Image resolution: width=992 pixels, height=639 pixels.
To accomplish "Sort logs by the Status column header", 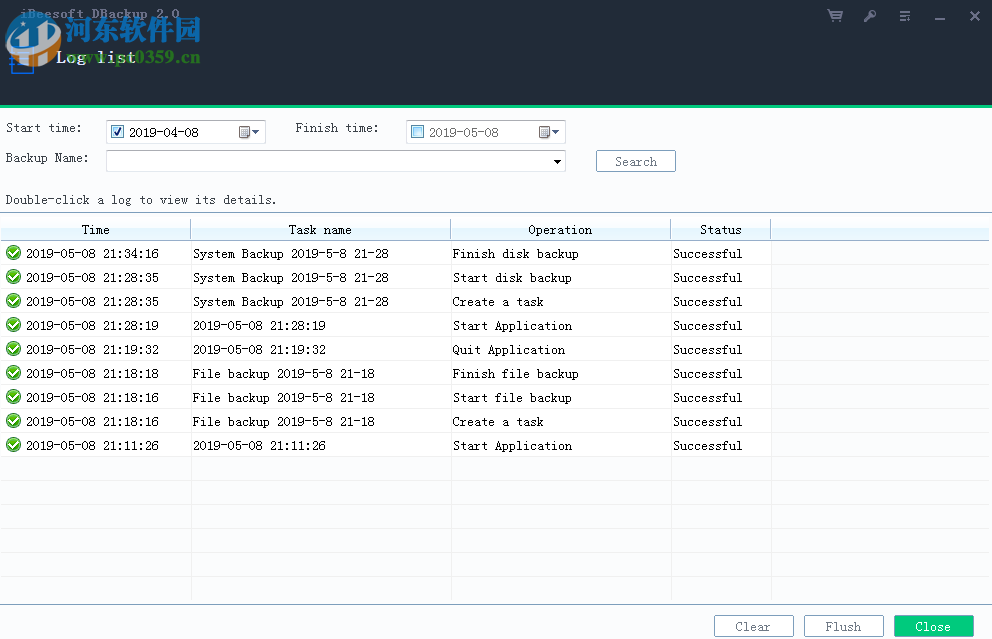I will [x=720, y=229].
